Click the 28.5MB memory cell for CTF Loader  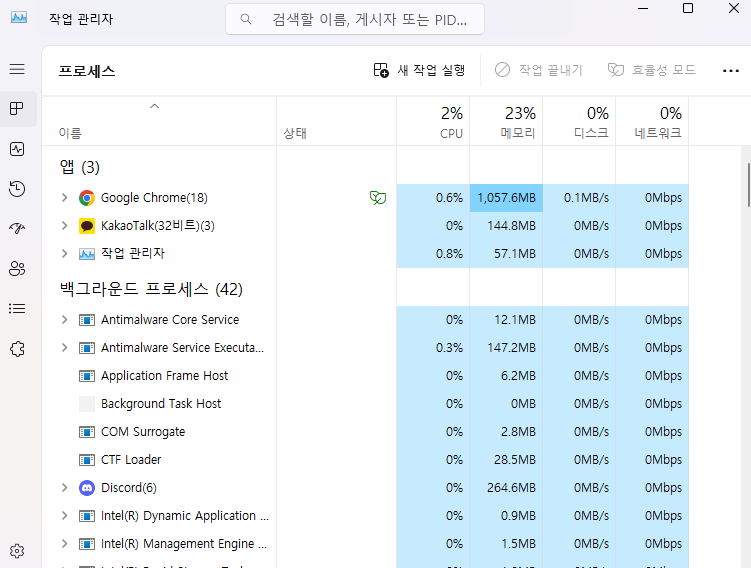pyautogui.click(x=506, y=460)
